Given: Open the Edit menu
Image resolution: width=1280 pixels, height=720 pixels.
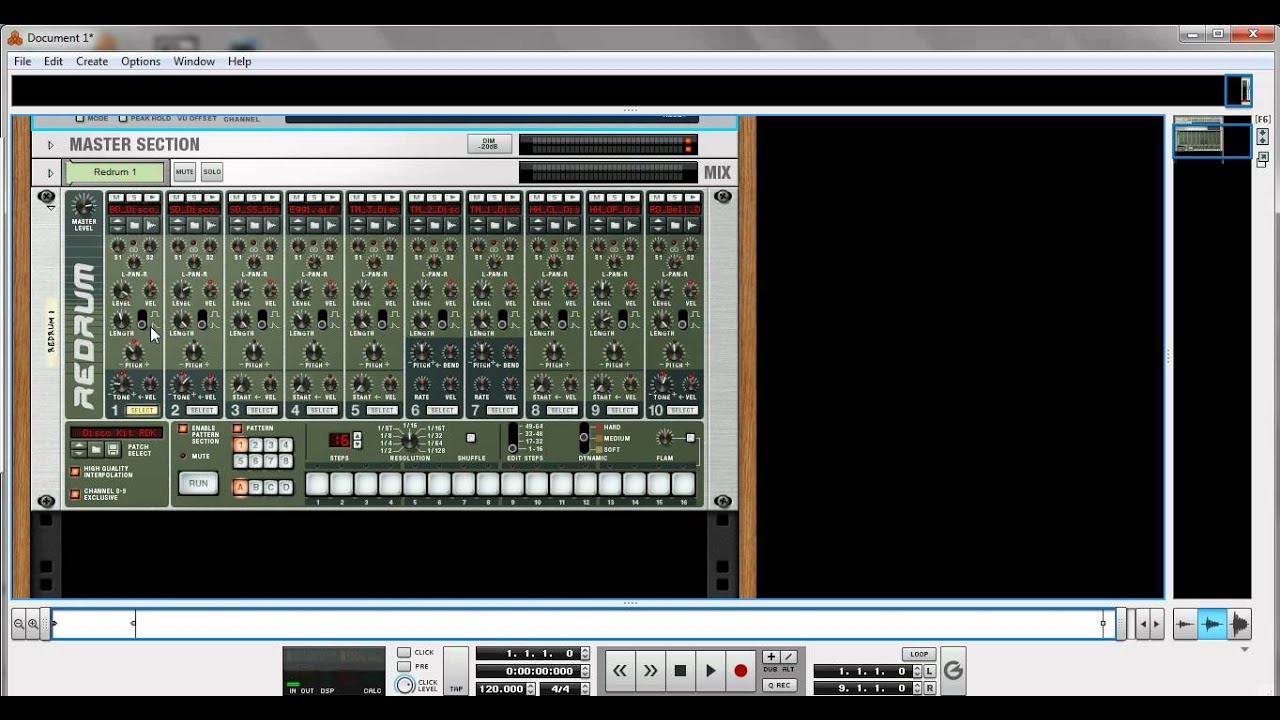Looking at the screenshot, I should point(53,61).
